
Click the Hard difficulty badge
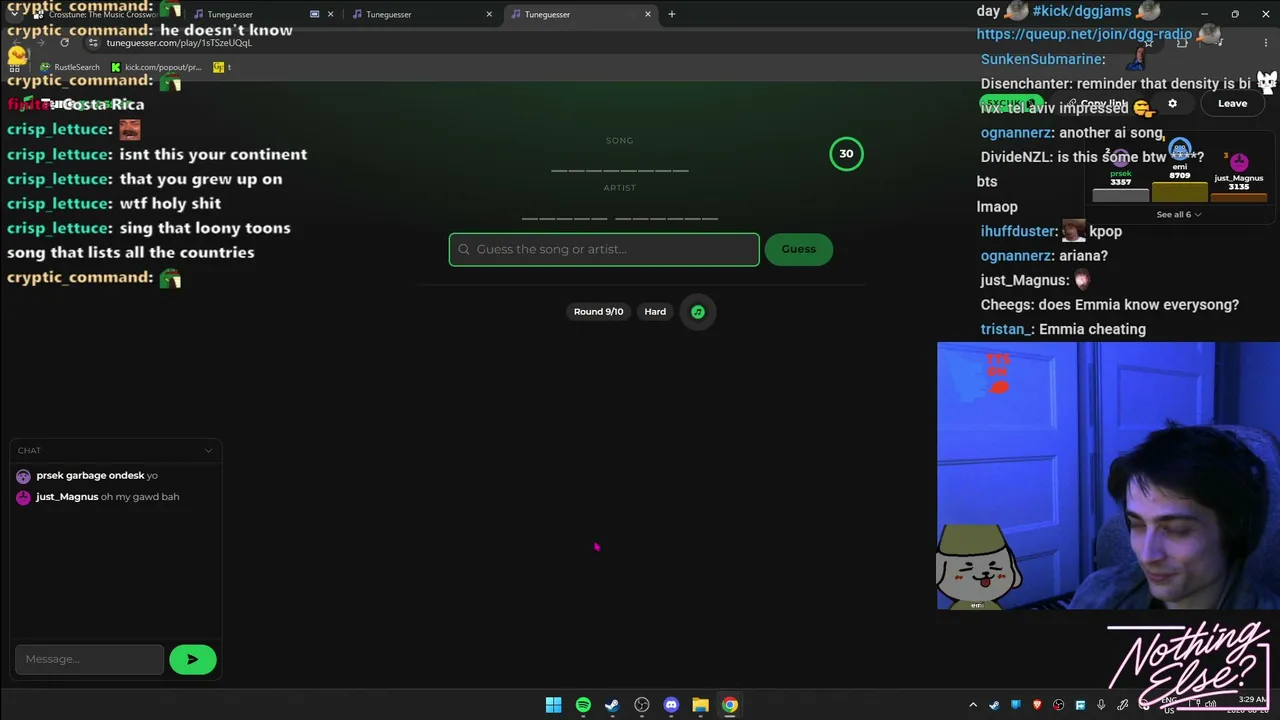point(655,312)
